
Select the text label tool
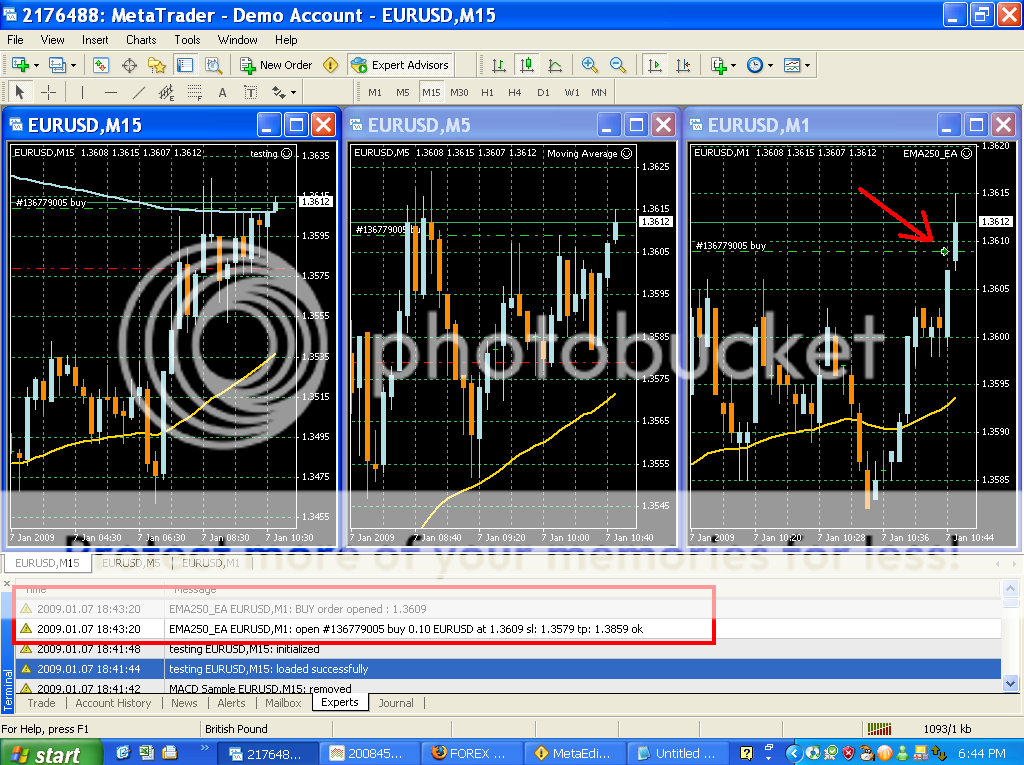pos(222,92)
